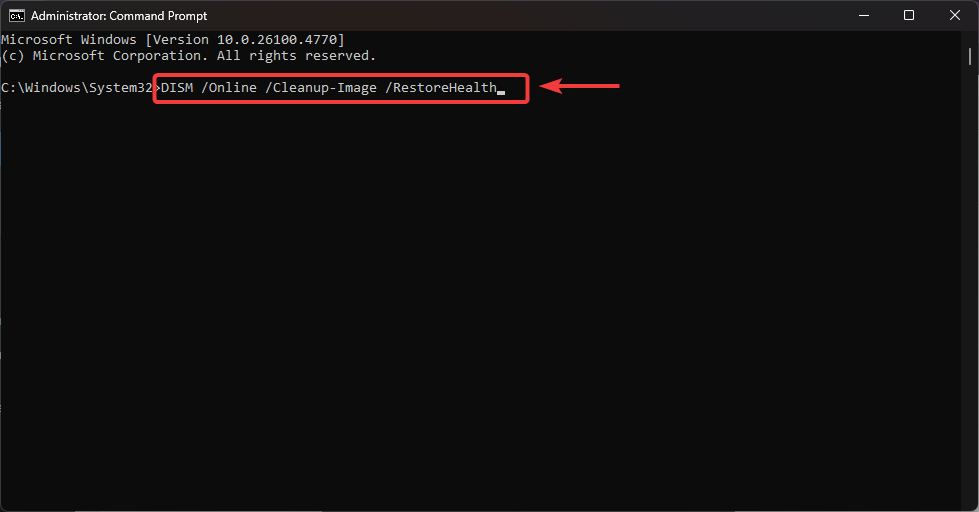Image resolution: width=979 pixels, height=512 pixels.
Task: Click the /Cleanup-Image parameter text
Action: 323,88
